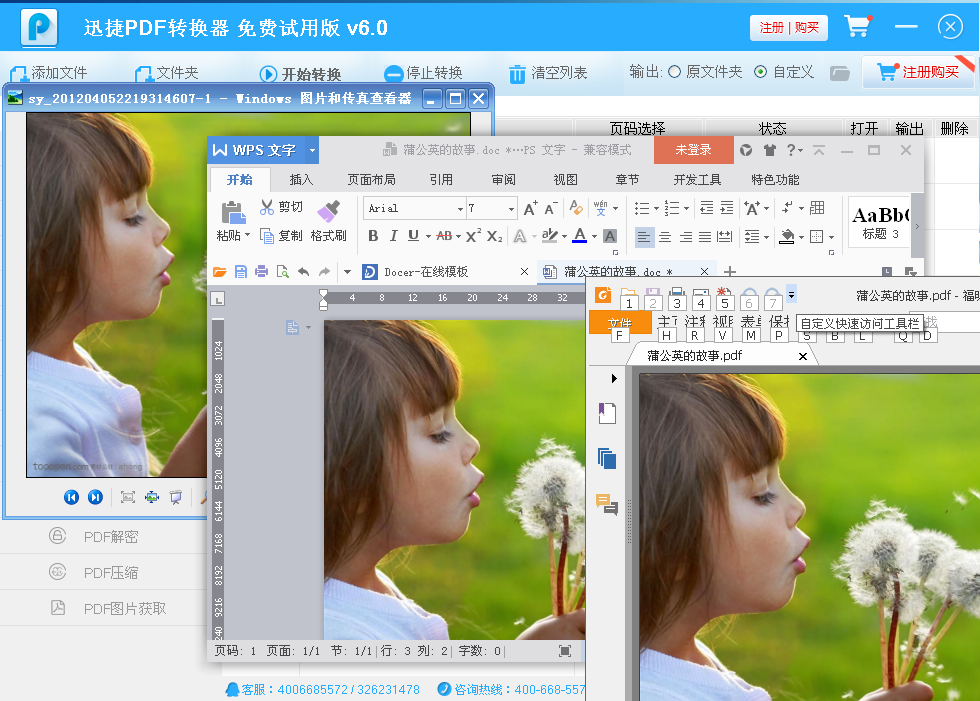Viewport: 980px width, 701px height.
Task: Open the WPS 文字 application menu dropdown
Action: [312, 150]
